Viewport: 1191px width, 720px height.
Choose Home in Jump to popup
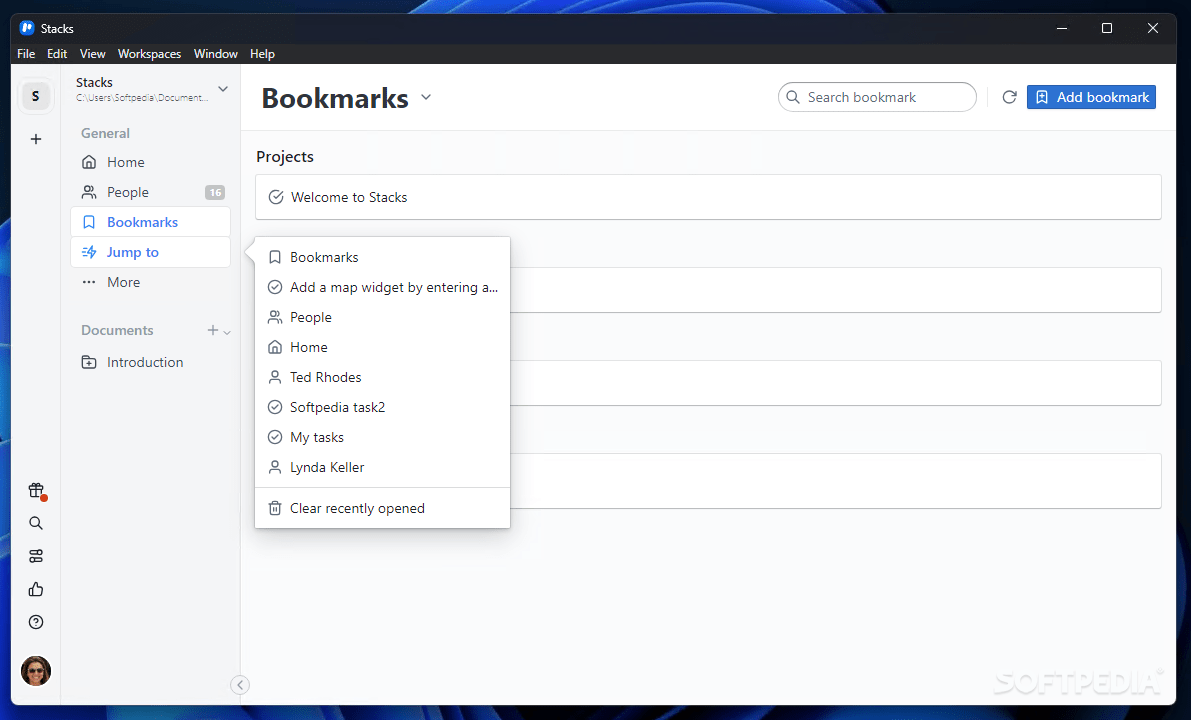click(x=382, y=347)
